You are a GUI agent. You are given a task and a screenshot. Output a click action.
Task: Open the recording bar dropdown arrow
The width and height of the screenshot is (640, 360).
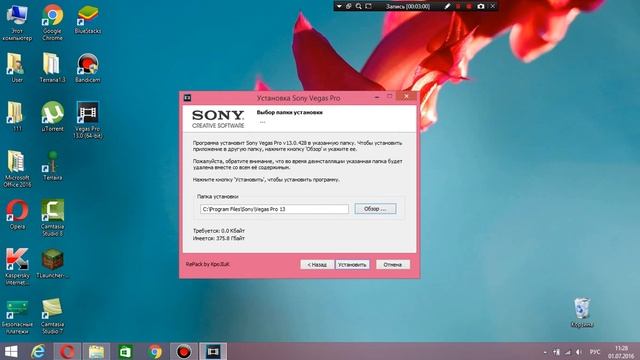[339, 6]
